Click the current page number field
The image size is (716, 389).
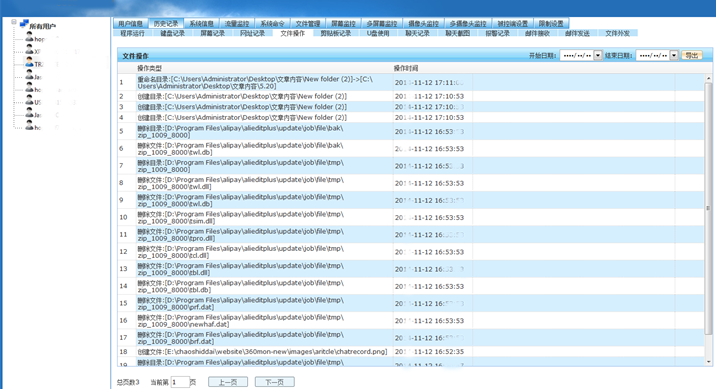pyautogui.click(x=180, y=382)
